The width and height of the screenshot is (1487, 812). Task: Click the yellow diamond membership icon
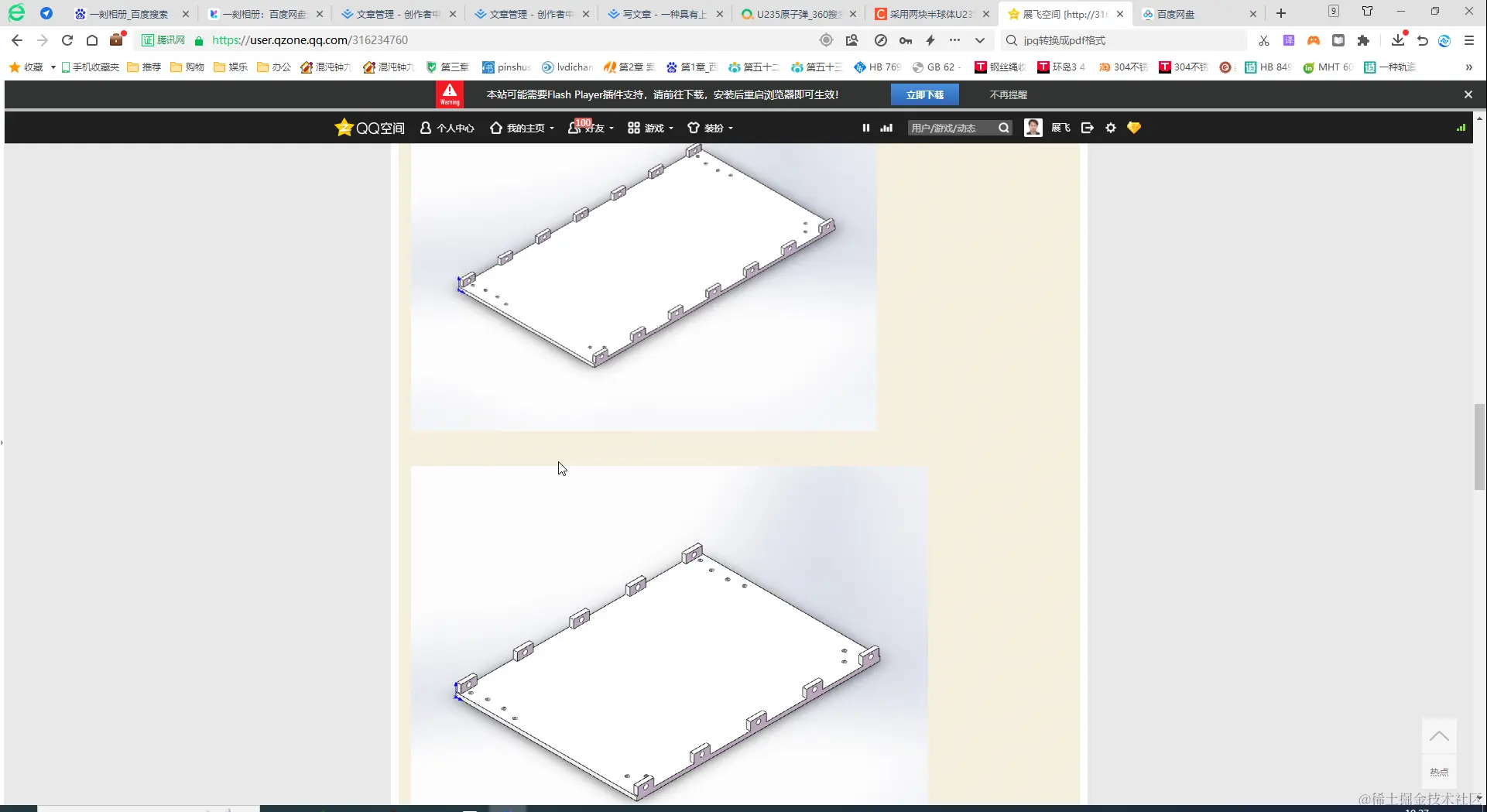1133,127
